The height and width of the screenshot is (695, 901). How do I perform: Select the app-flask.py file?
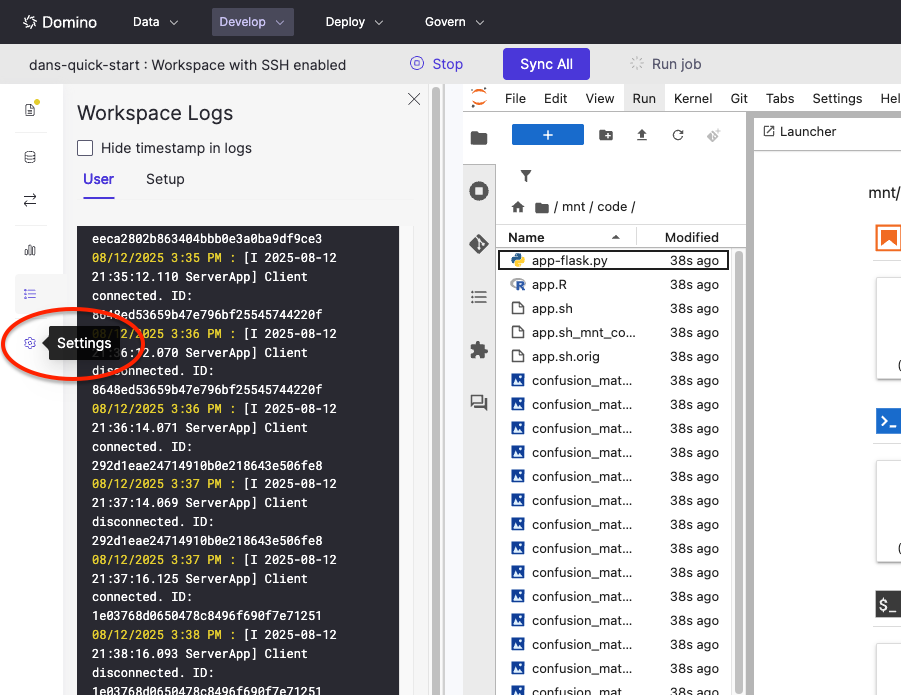(x=613, y=260)
